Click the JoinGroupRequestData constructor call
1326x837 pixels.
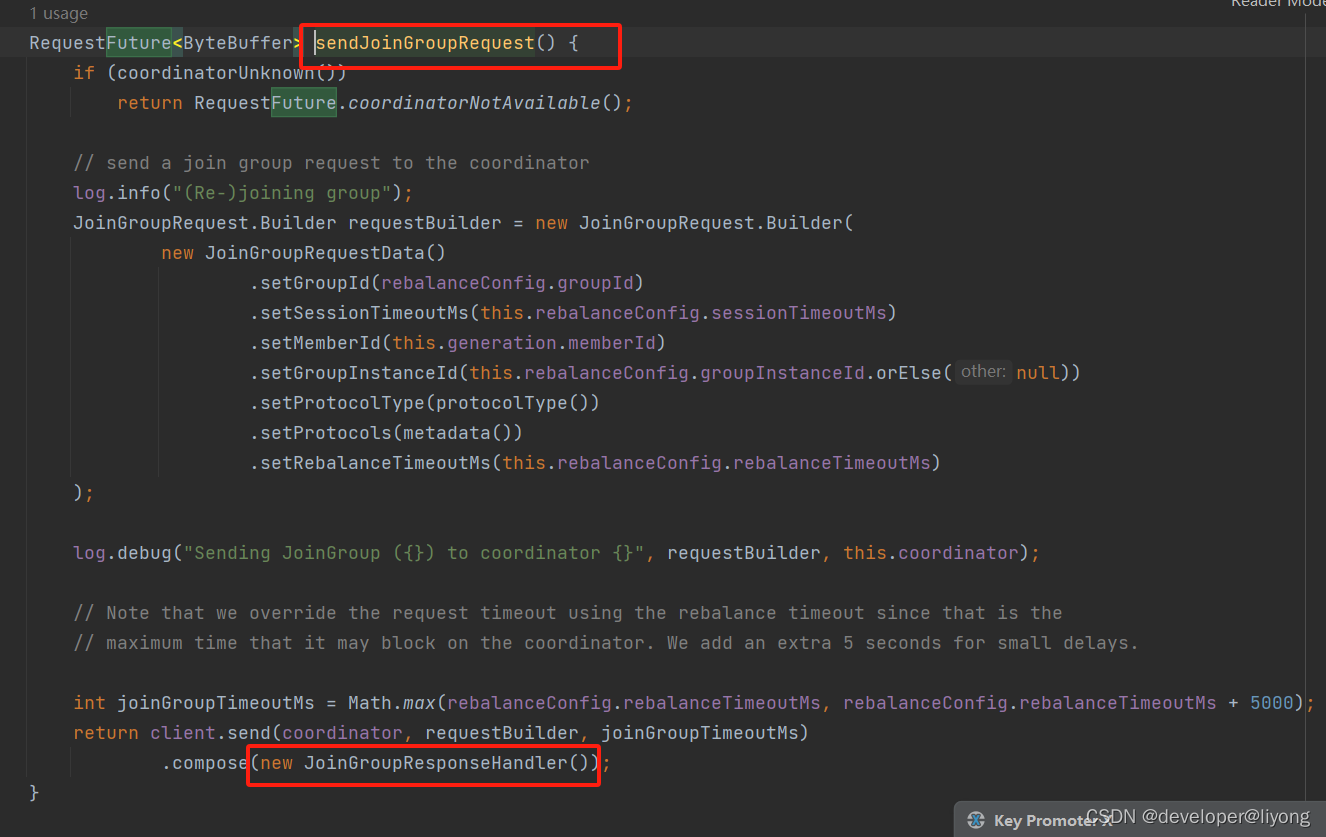325,253
